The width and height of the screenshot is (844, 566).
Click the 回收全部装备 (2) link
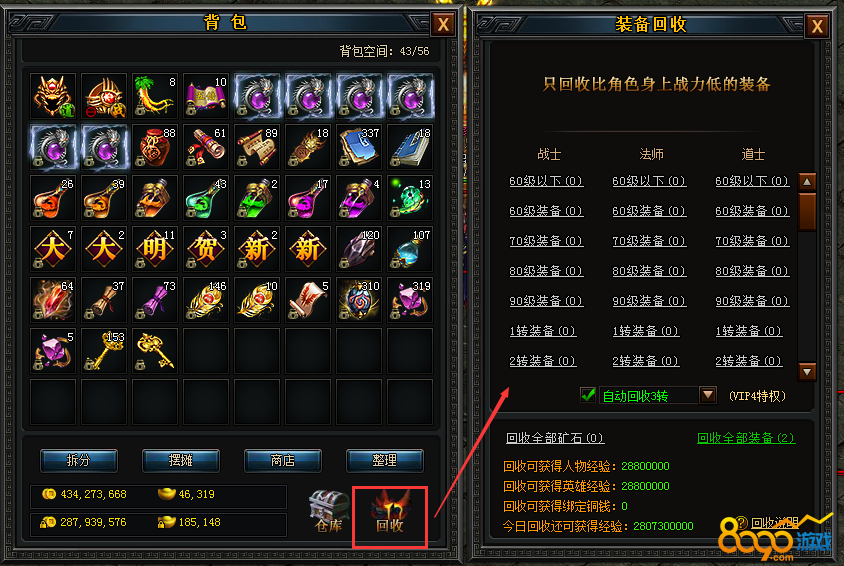point(745,438)
